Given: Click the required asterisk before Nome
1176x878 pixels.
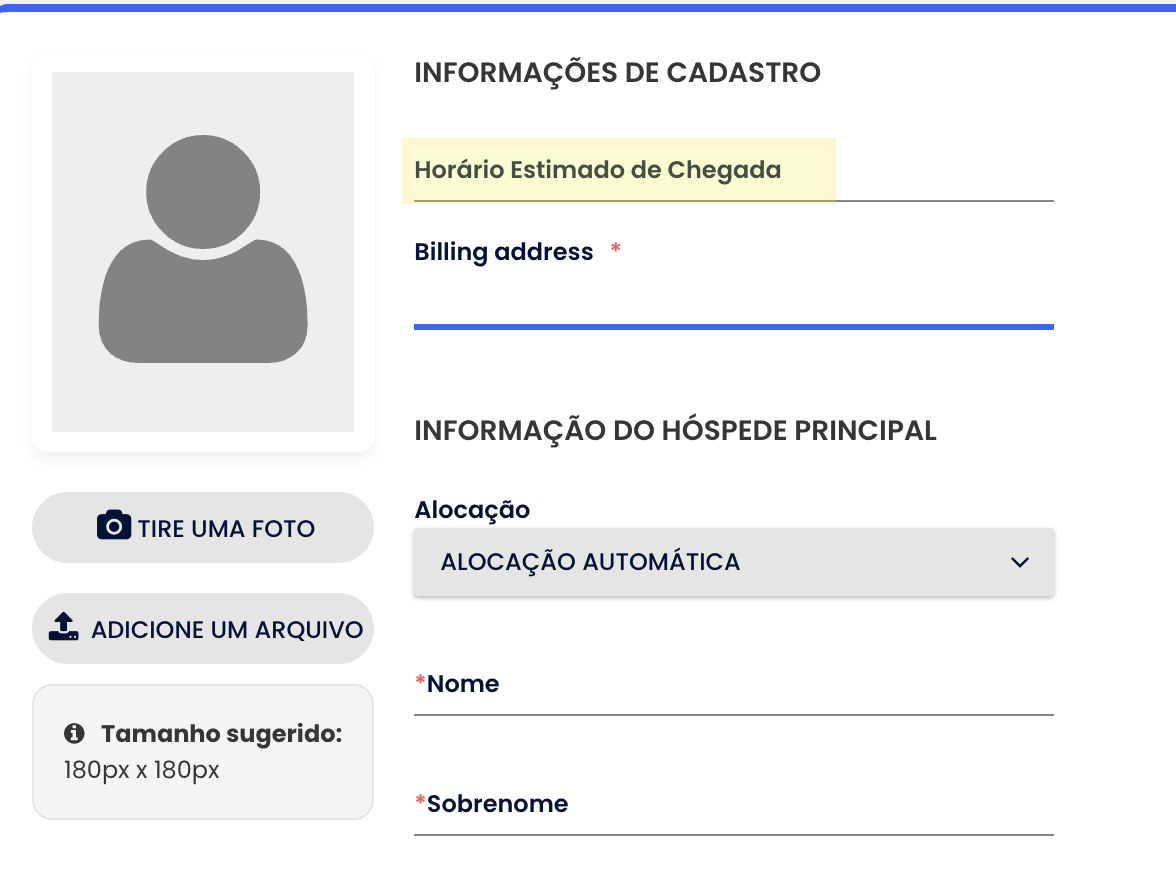Looking at the screenshot, I should pos(420,683).
